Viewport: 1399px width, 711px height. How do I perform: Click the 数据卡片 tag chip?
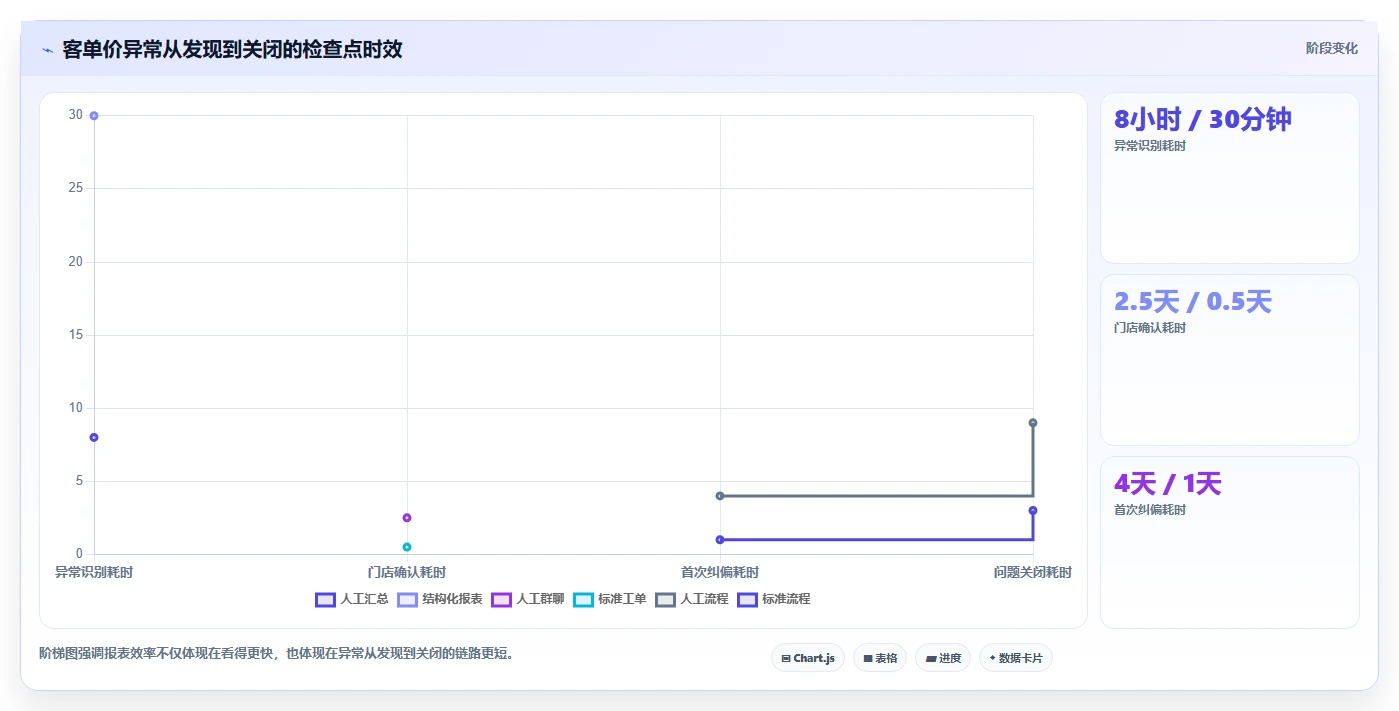click(x=1016, y=658)
